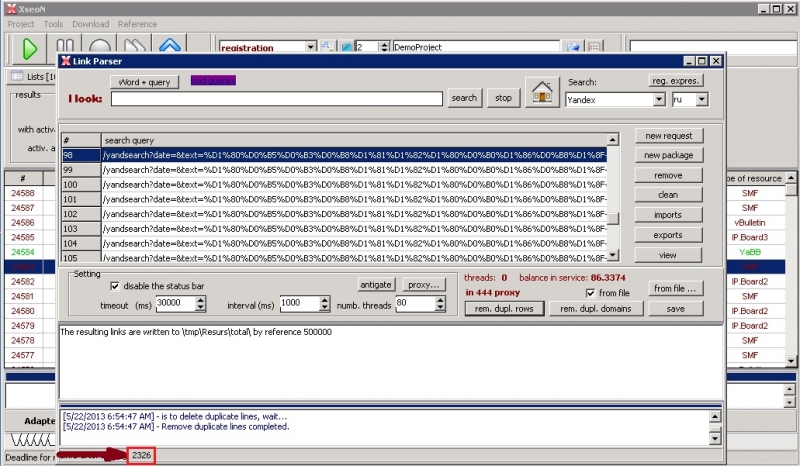The height and width of the screenshot is (466, 800).
Task: Click the home icon in Link Parser
Action: (542, 93)
